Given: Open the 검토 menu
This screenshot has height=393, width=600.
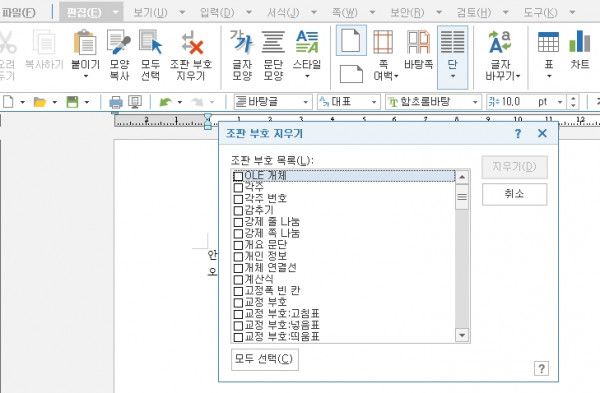Looking at the screenshot, I should click(x=474, y=13).
